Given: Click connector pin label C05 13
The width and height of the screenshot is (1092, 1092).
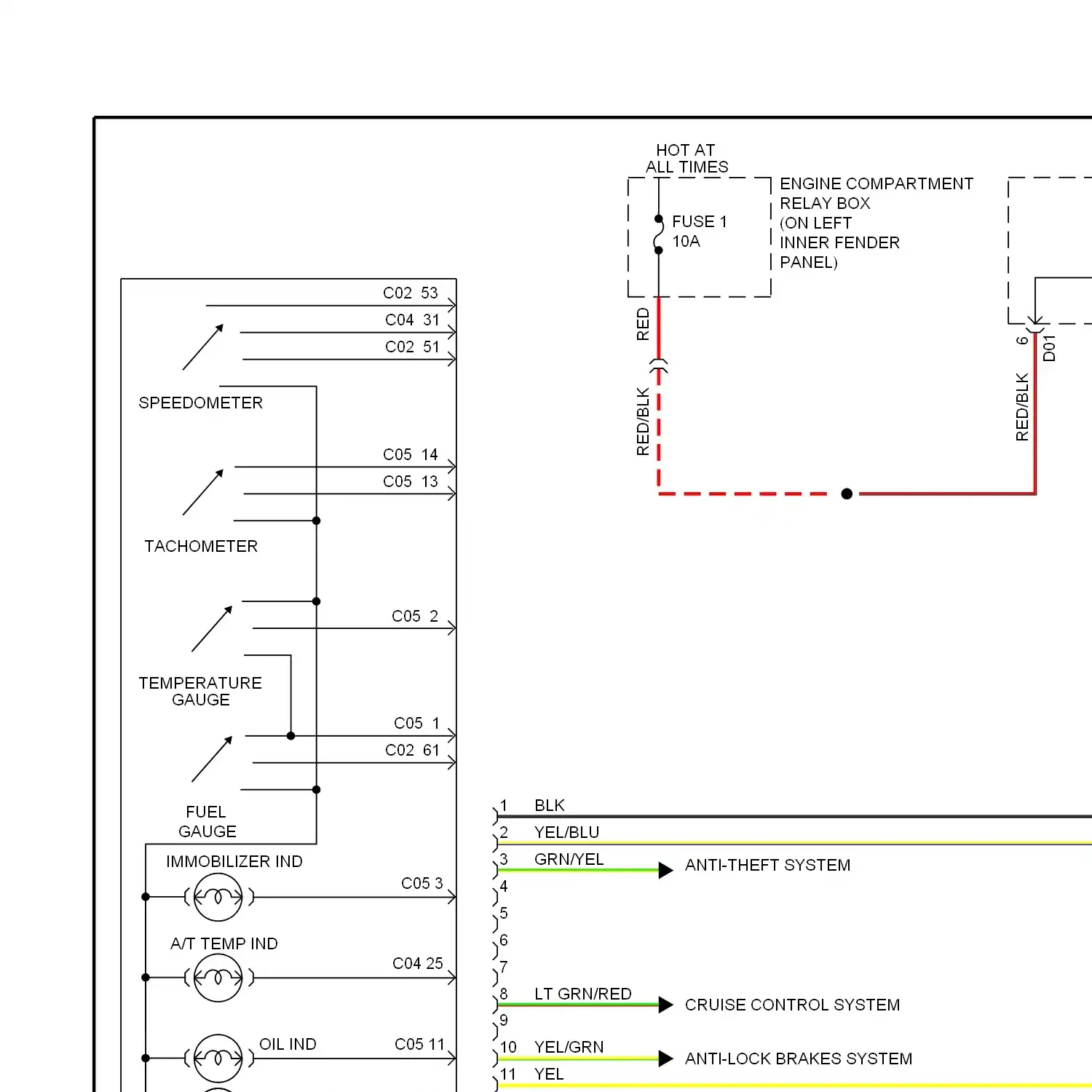Looking at the screenshot, I should coord(411,481).
